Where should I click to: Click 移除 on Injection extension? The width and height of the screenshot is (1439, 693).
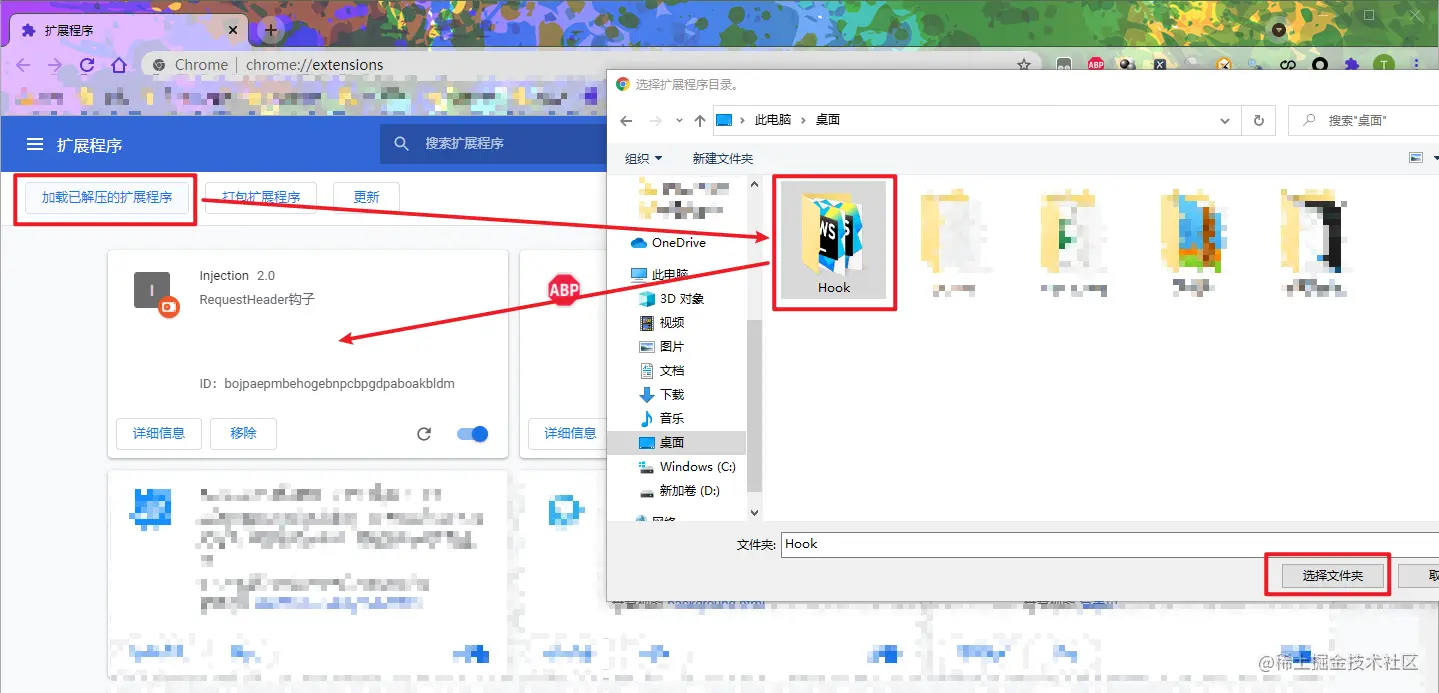(243, 434)
